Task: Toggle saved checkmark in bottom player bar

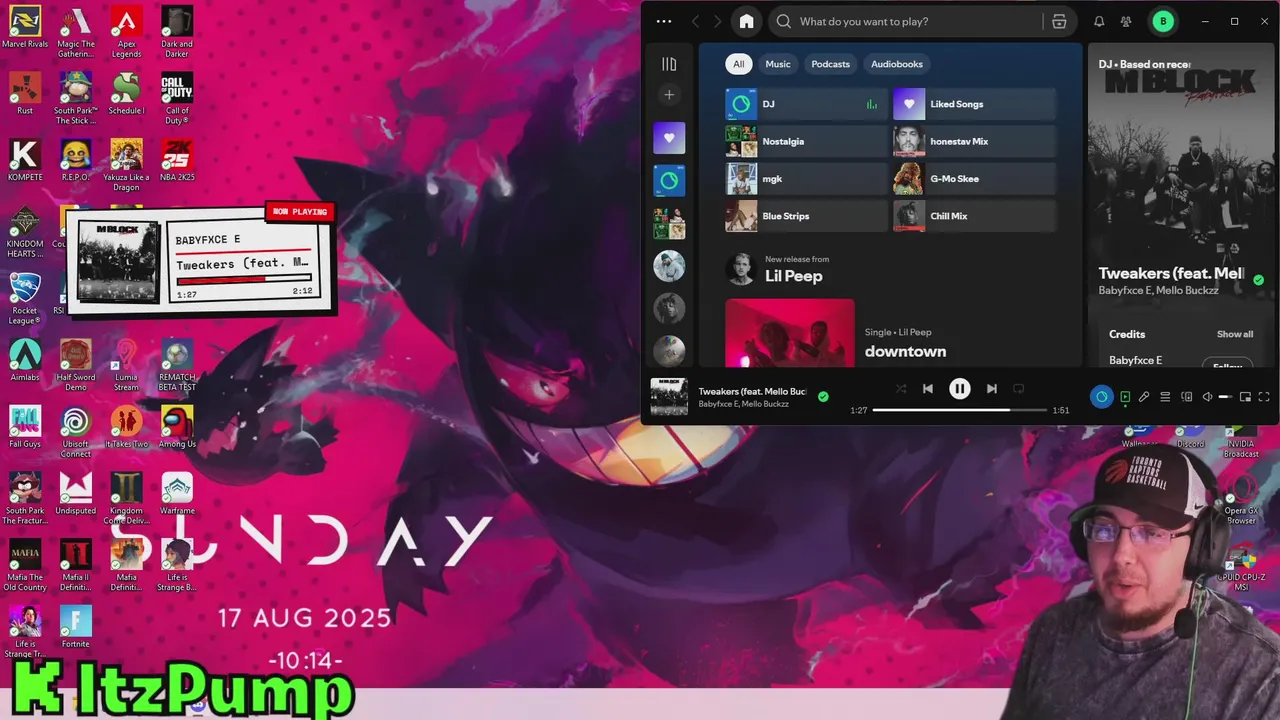Action: [823, 396]
